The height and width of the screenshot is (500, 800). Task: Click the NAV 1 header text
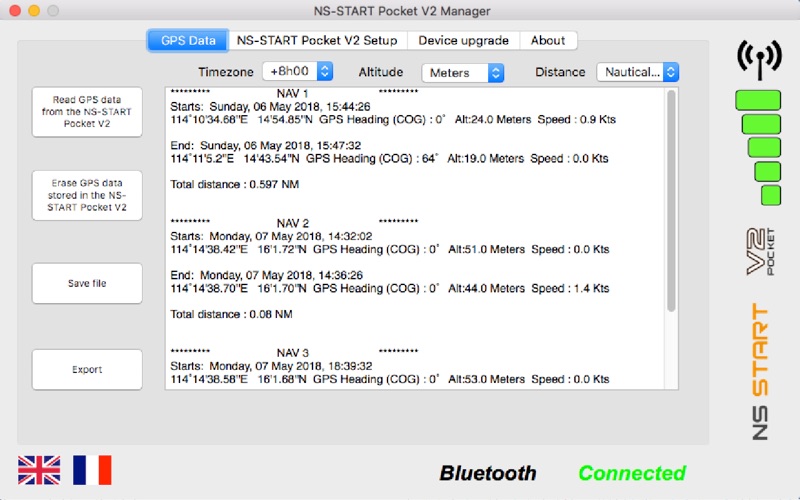[x=292, y=94]
